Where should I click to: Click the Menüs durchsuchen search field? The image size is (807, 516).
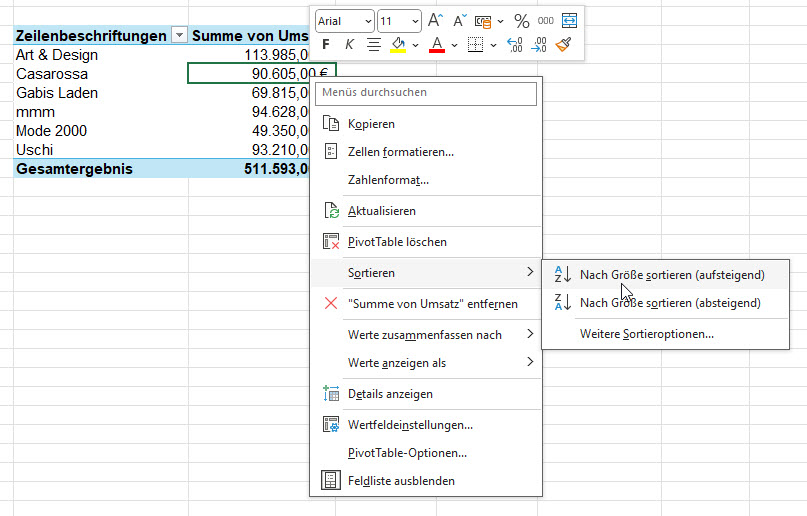click(x=427, y=93)
